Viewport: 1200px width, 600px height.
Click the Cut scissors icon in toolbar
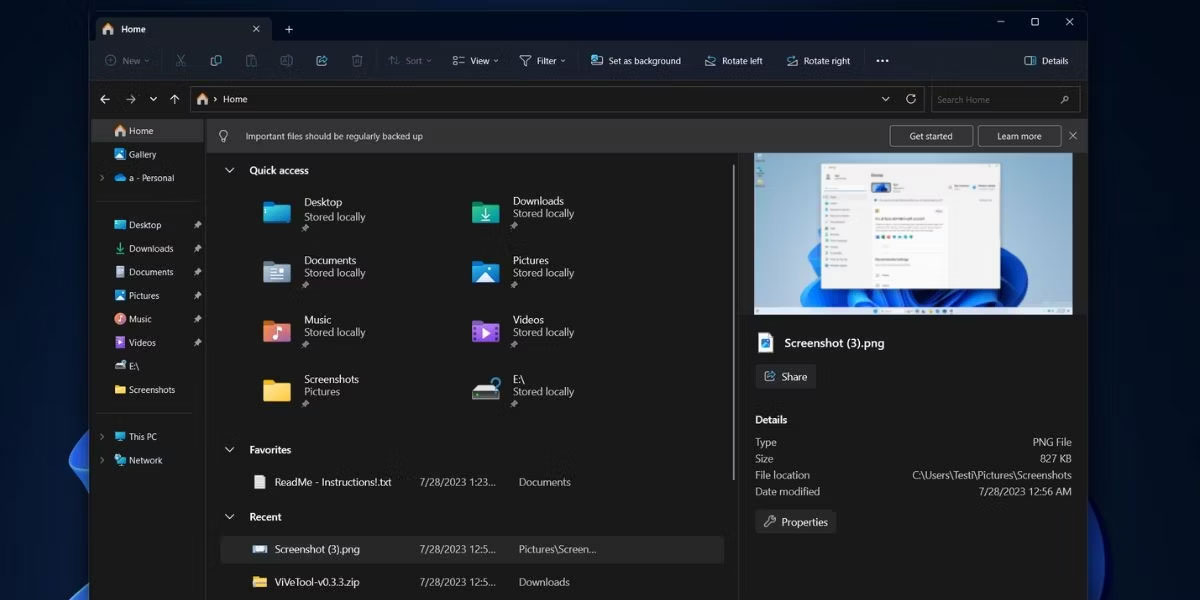tap(180, 61)
